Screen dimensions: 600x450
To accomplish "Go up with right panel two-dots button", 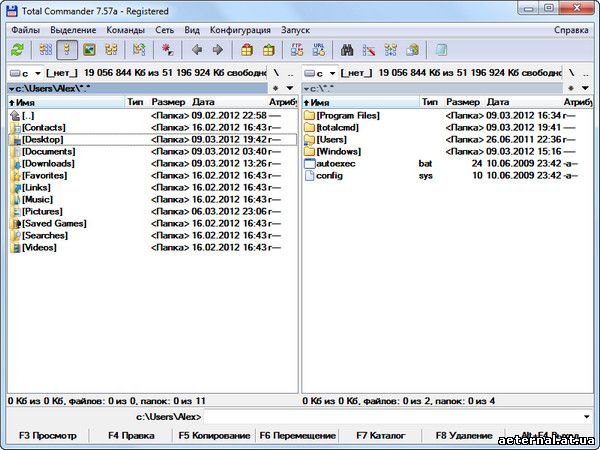I will 586,73.
